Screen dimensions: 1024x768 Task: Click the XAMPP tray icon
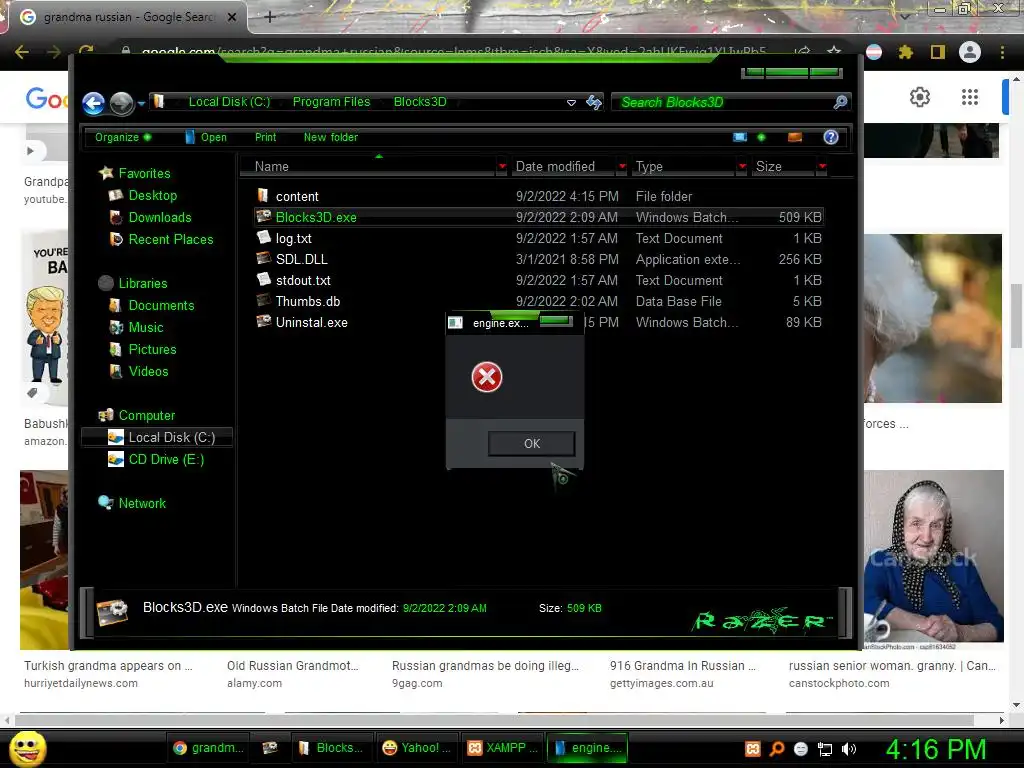[x=752, y=749]
